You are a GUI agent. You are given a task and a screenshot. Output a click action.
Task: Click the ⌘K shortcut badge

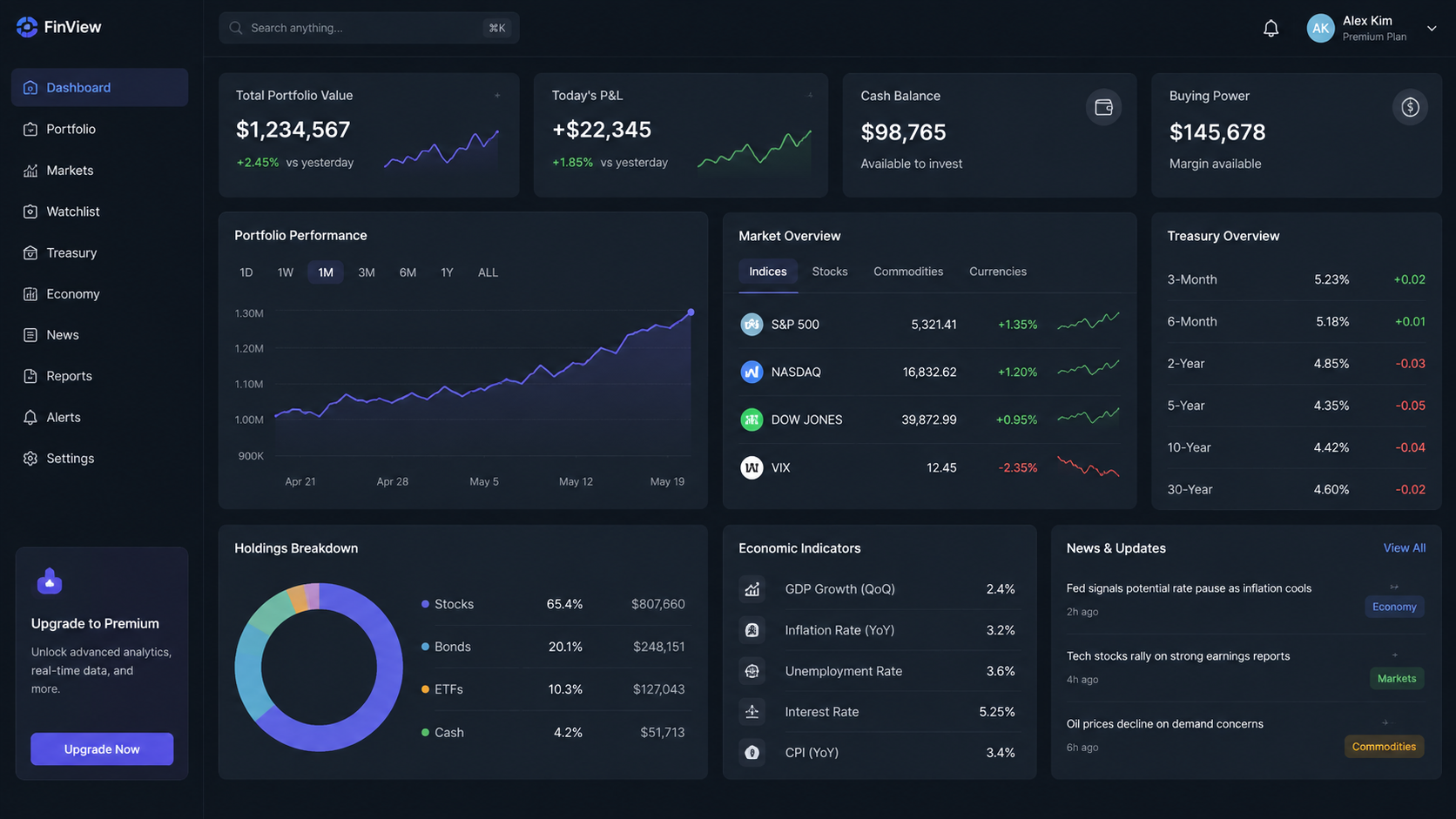tap(496, 28)
